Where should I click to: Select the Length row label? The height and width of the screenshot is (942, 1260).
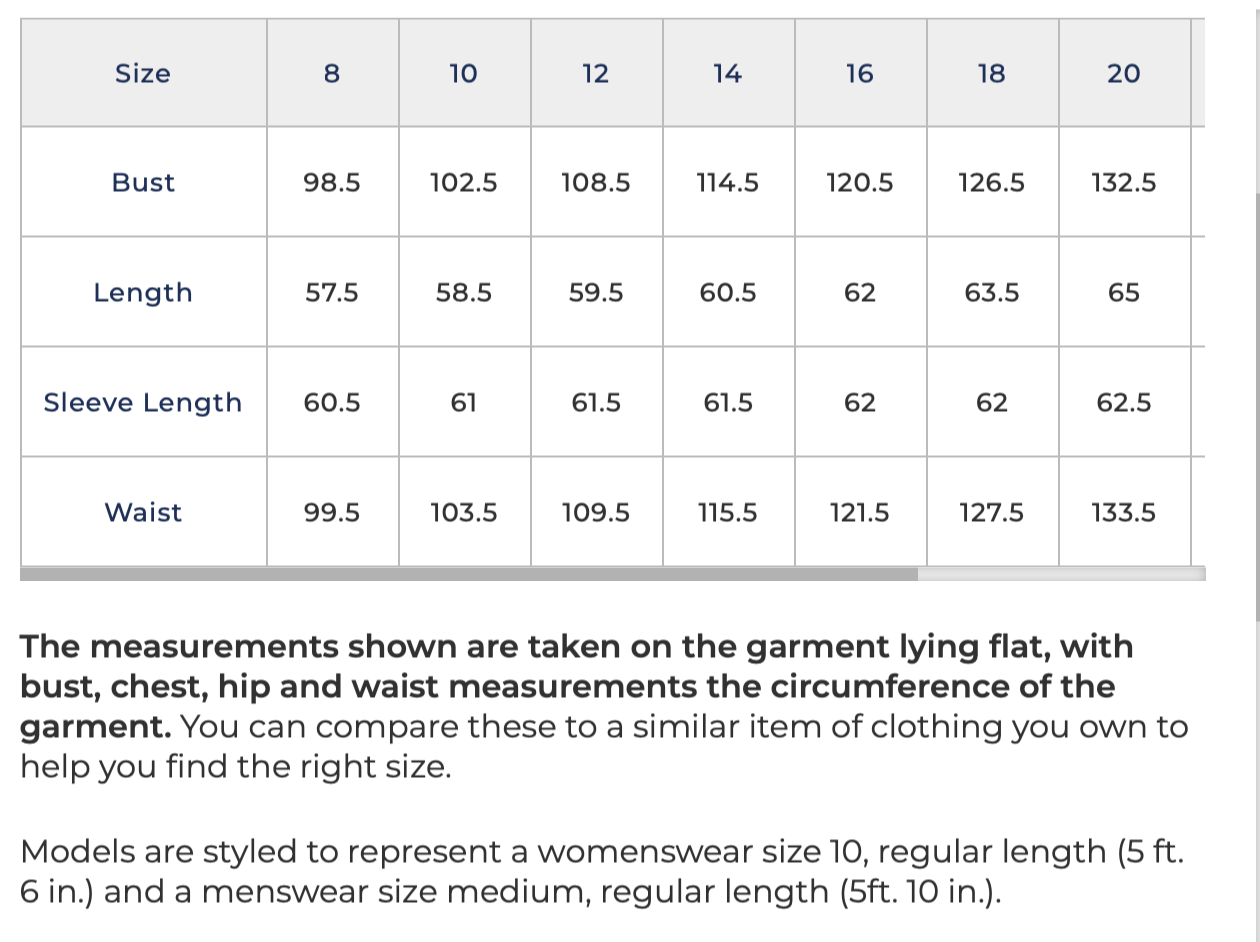[x=143, y=292]
